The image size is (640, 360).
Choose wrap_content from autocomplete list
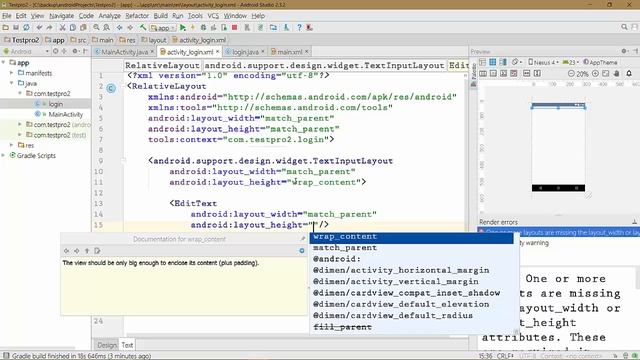click(411, 237)
